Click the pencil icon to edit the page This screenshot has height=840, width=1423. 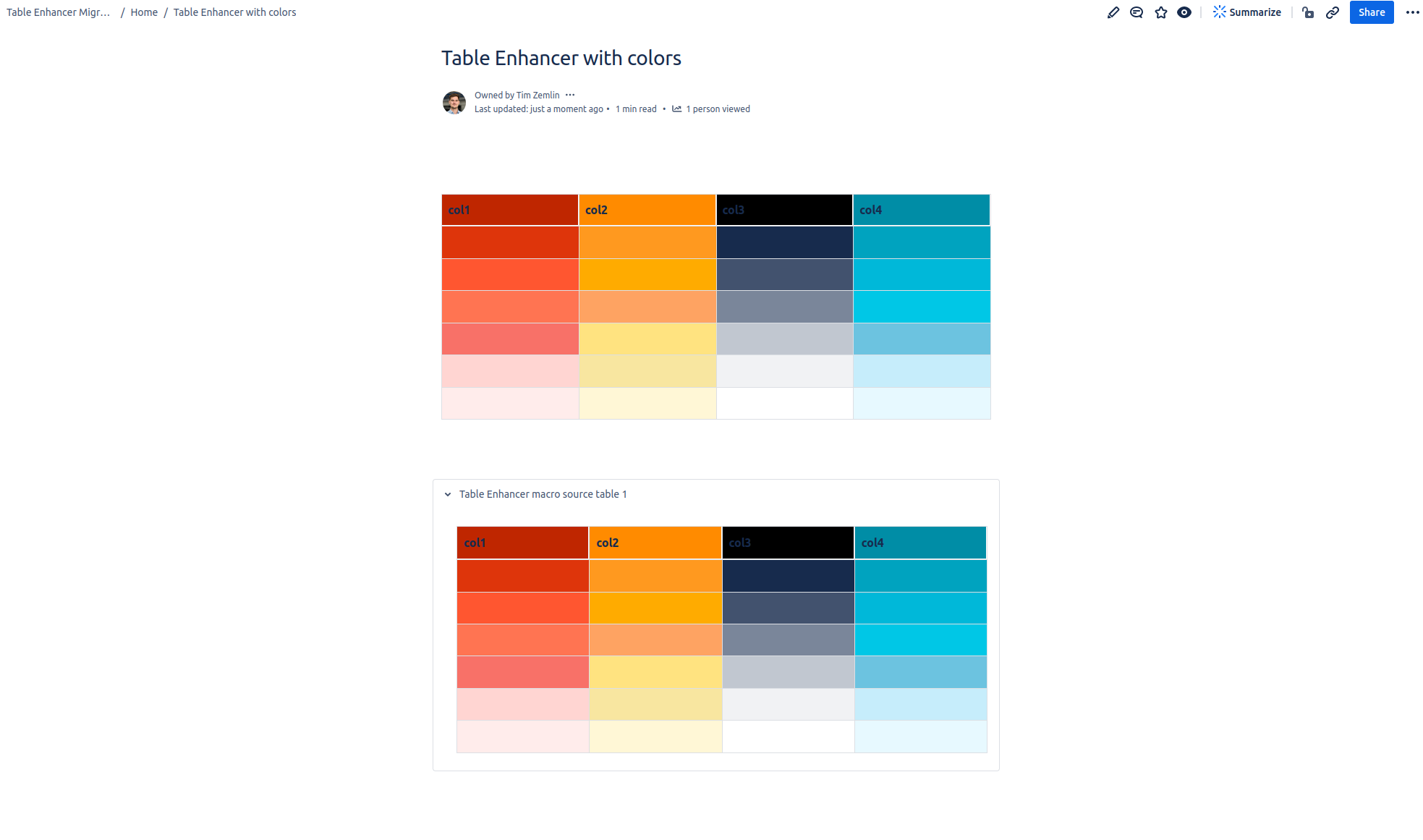1113,12
